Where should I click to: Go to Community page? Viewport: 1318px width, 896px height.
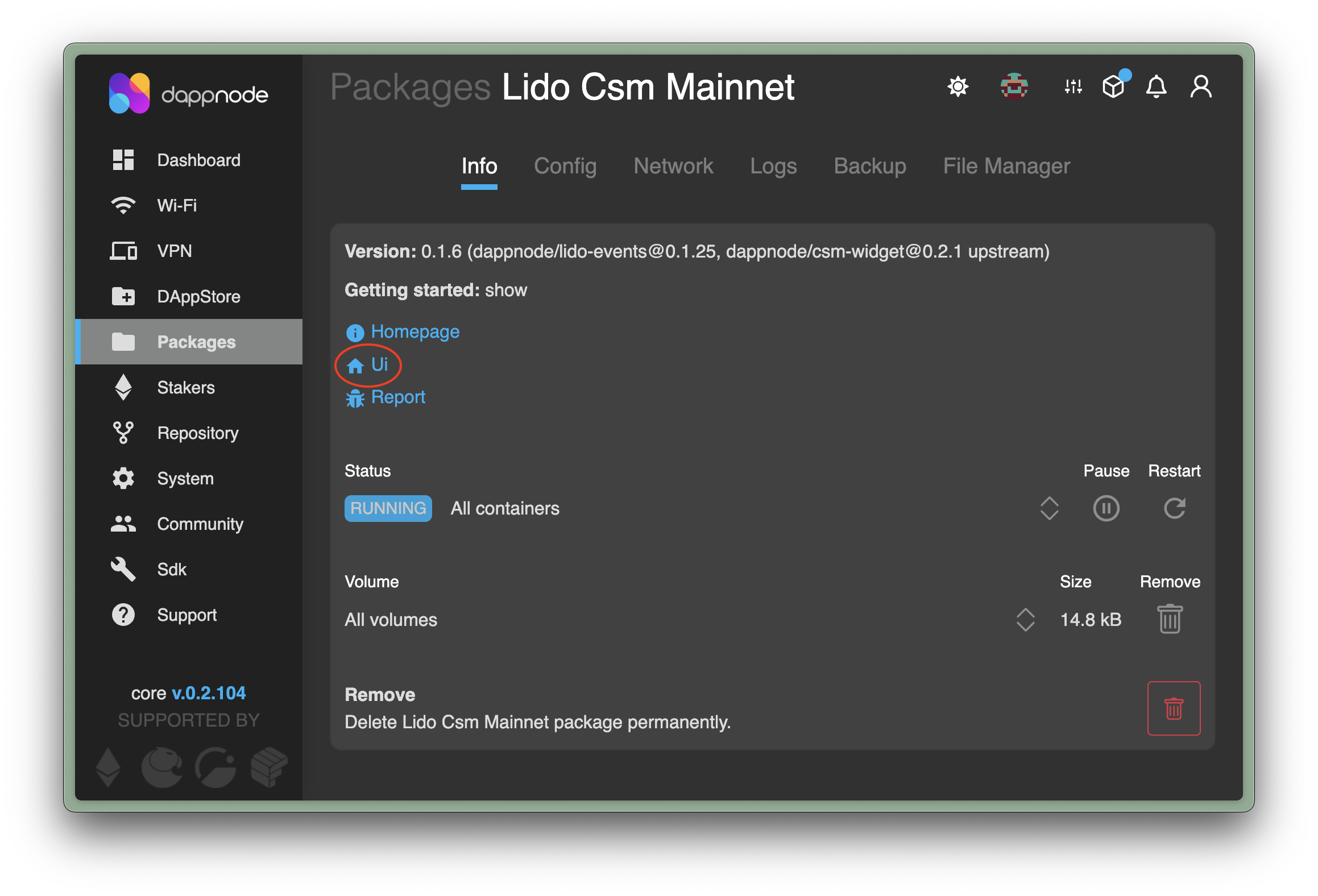189,524
